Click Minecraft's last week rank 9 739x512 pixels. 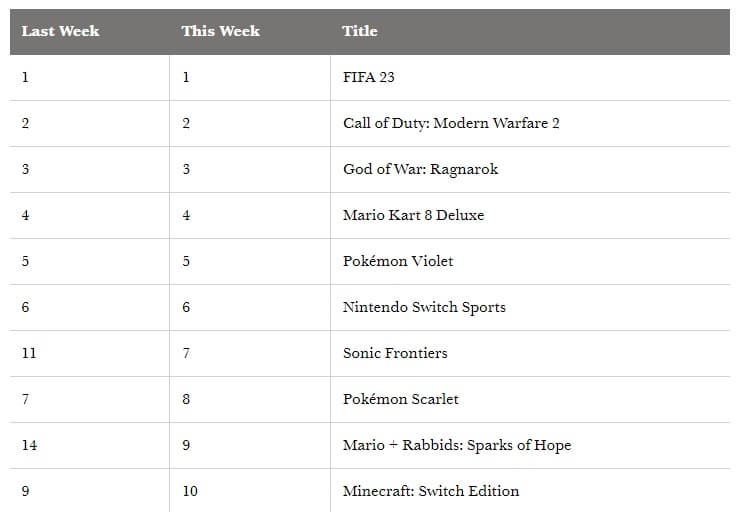[x=25, y=491]
